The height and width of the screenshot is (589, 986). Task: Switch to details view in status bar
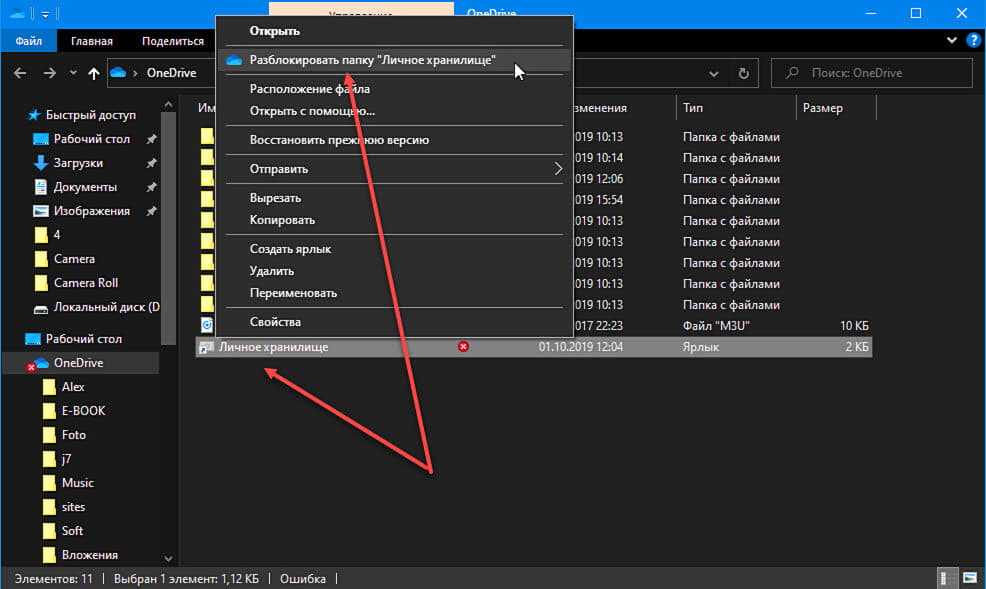point(946,578)
